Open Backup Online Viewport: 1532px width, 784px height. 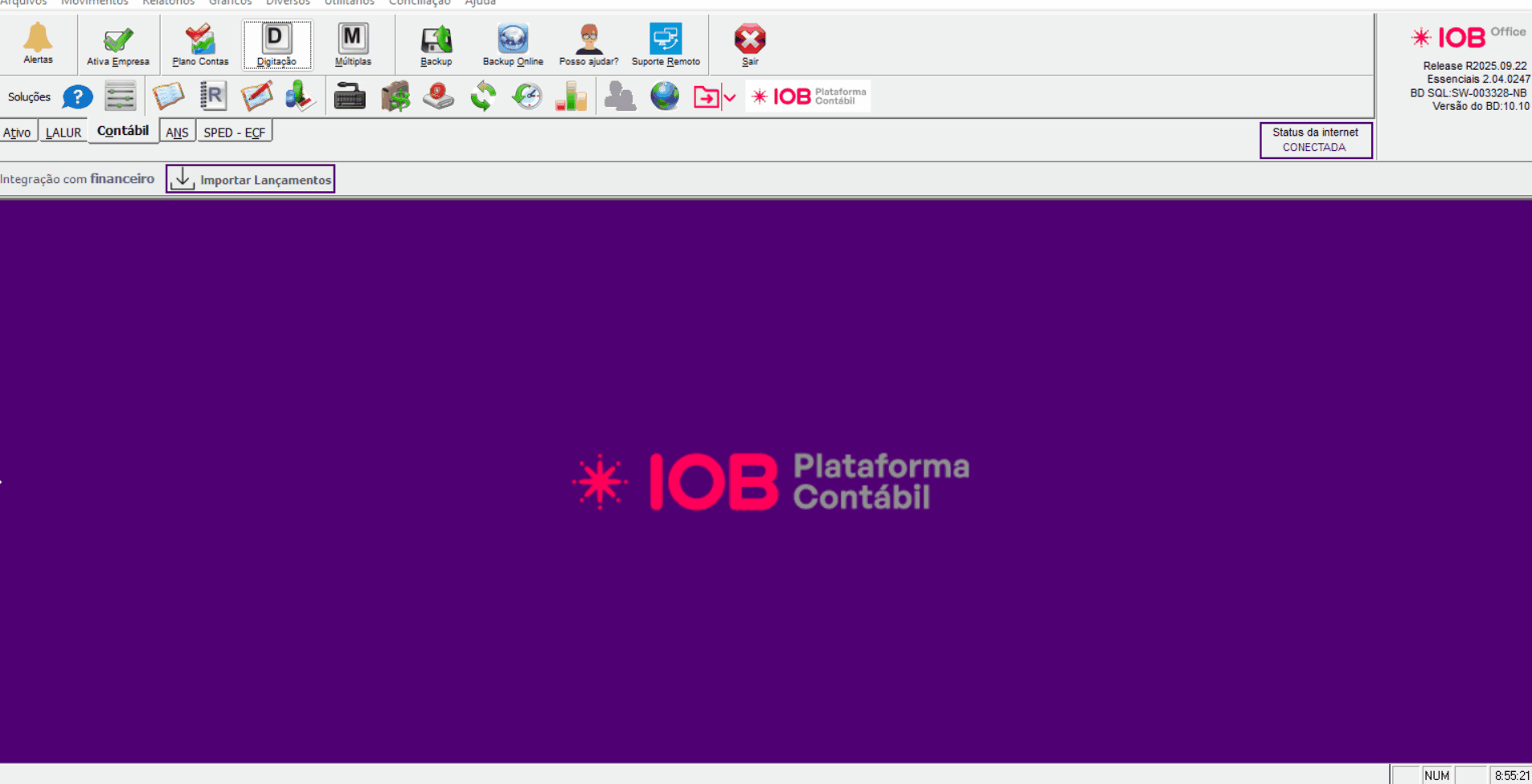pos(513,45)
